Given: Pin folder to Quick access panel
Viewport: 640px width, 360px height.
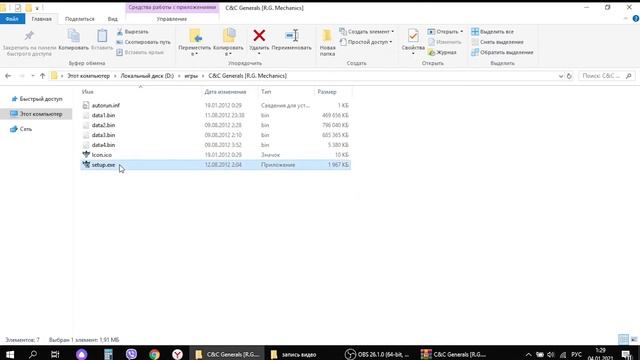Looking at the screenshot, I should (29, 42).
